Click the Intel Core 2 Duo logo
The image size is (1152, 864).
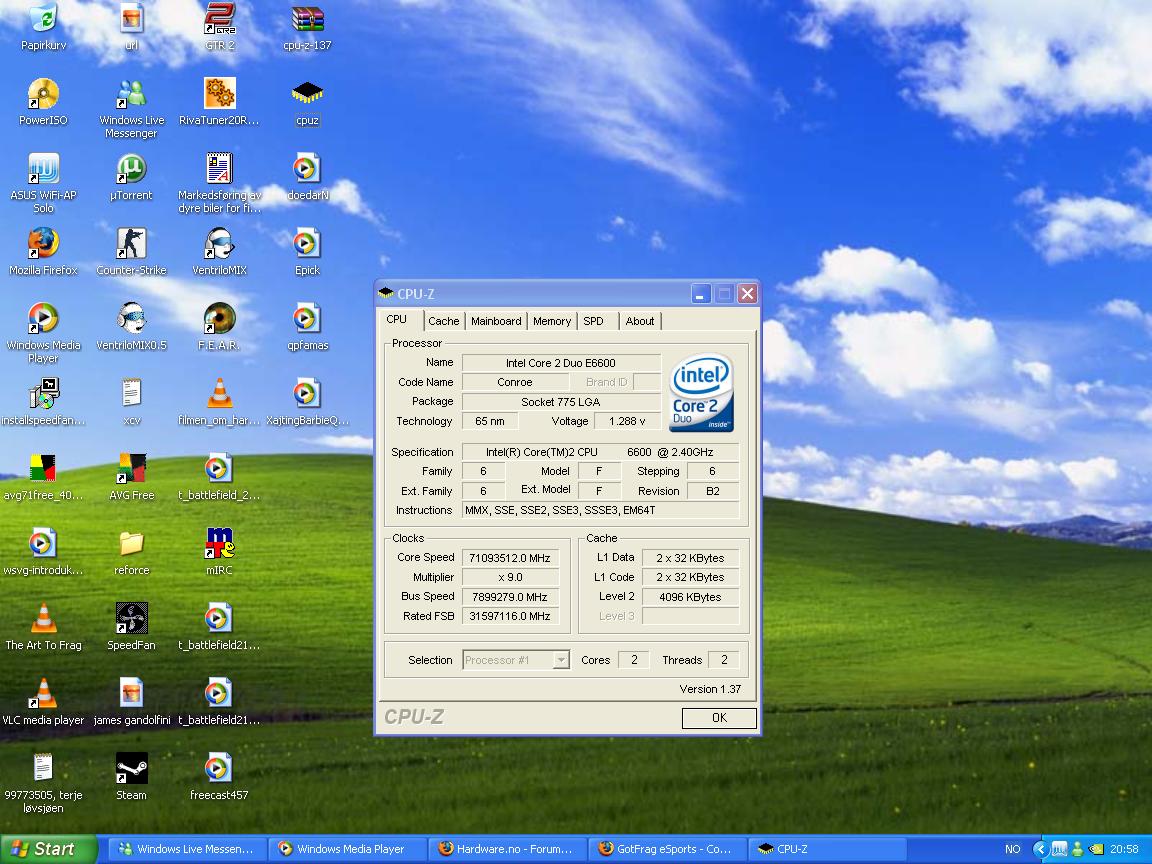[702, 392]
